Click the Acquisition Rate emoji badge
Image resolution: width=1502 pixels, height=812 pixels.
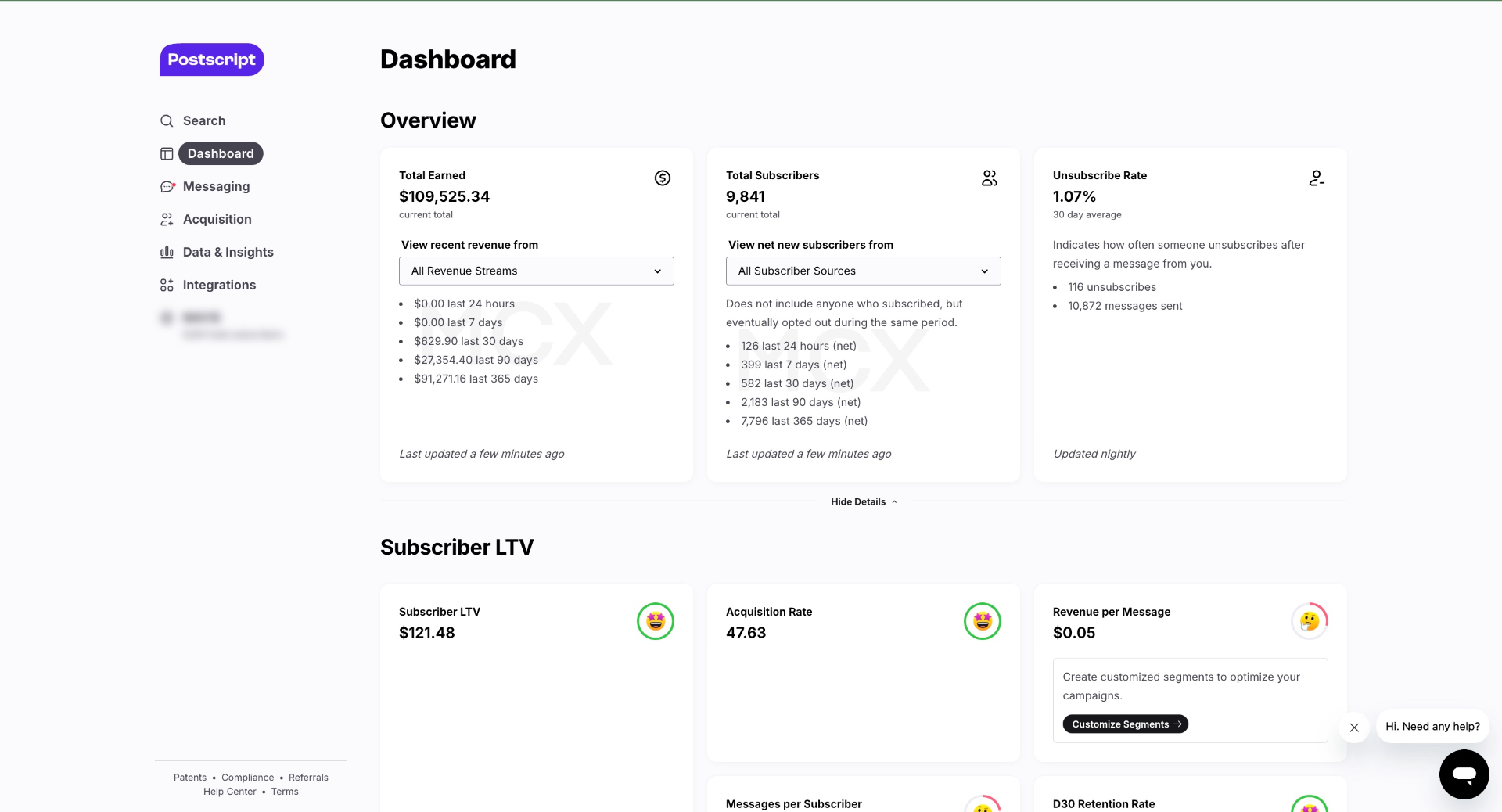click(983, 621)
